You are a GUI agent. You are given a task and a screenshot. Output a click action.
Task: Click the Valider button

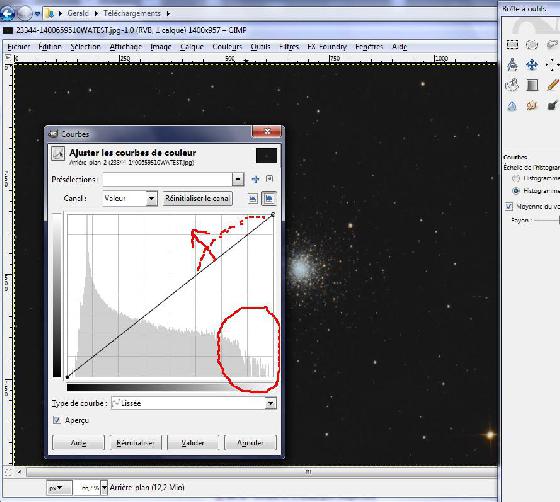pyautogui.click(x=193, y=443)
